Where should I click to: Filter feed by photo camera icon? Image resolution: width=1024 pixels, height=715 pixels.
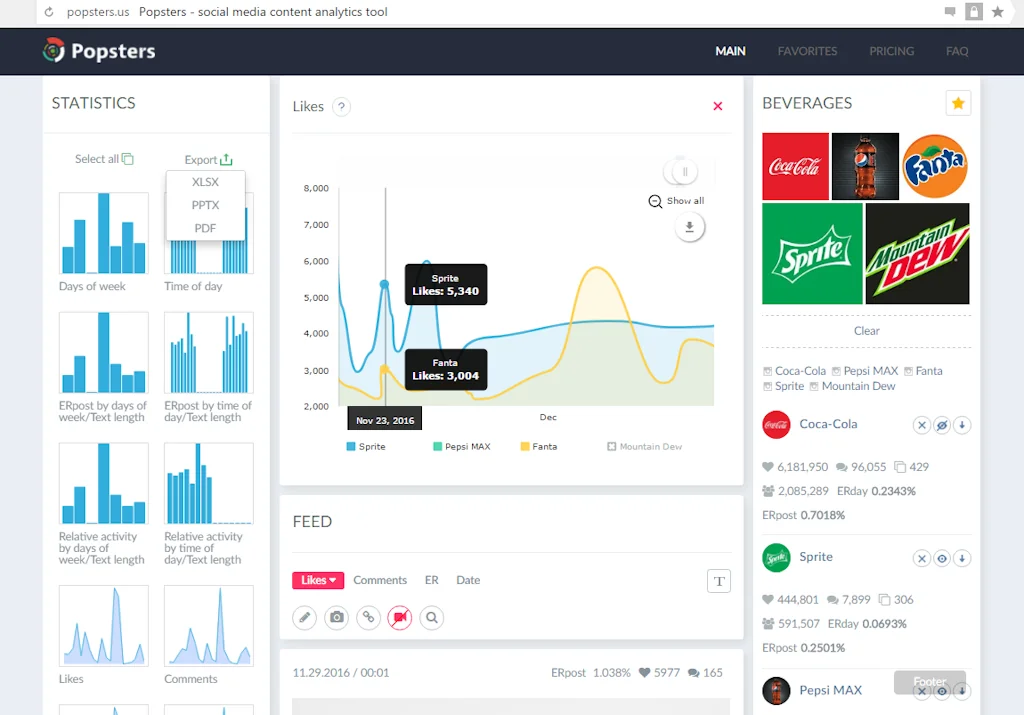(x=337, y=618)
